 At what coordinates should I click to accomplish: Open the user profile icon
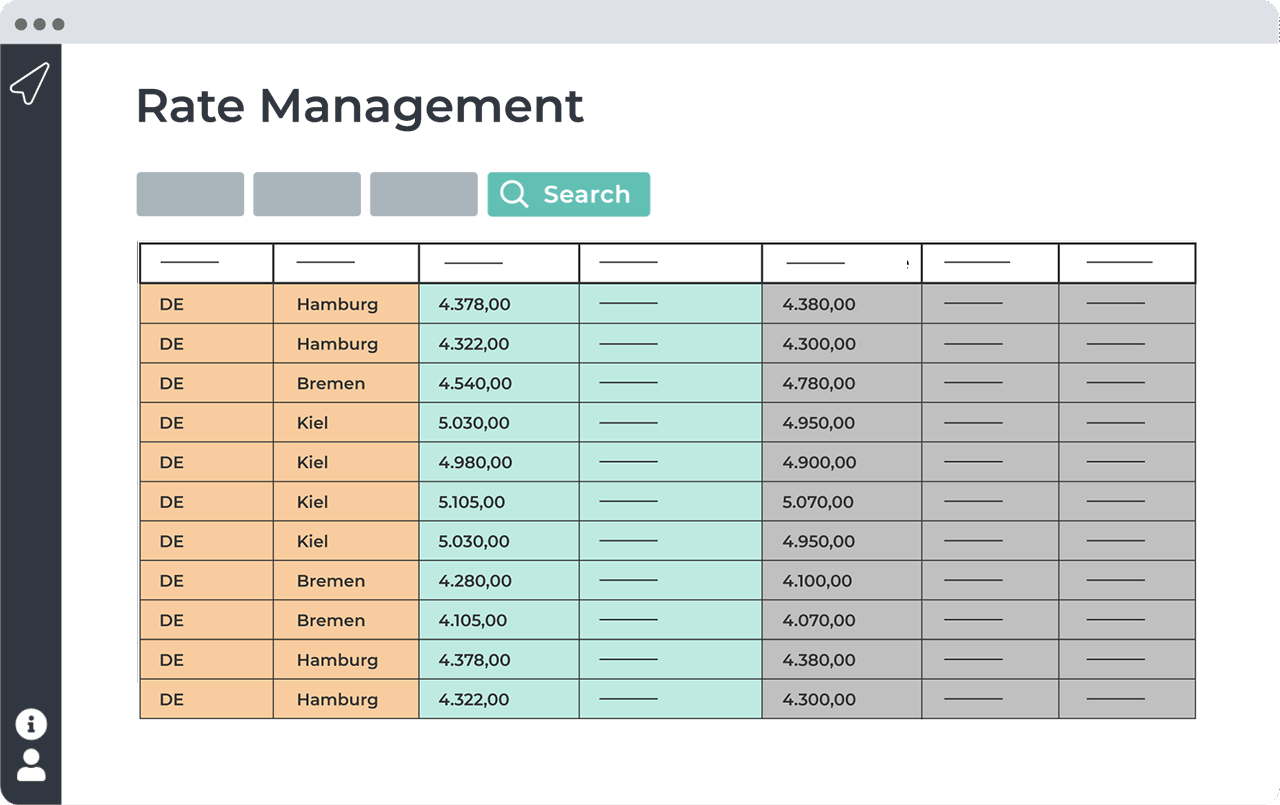pyautogui.click(x=31, y=765)
